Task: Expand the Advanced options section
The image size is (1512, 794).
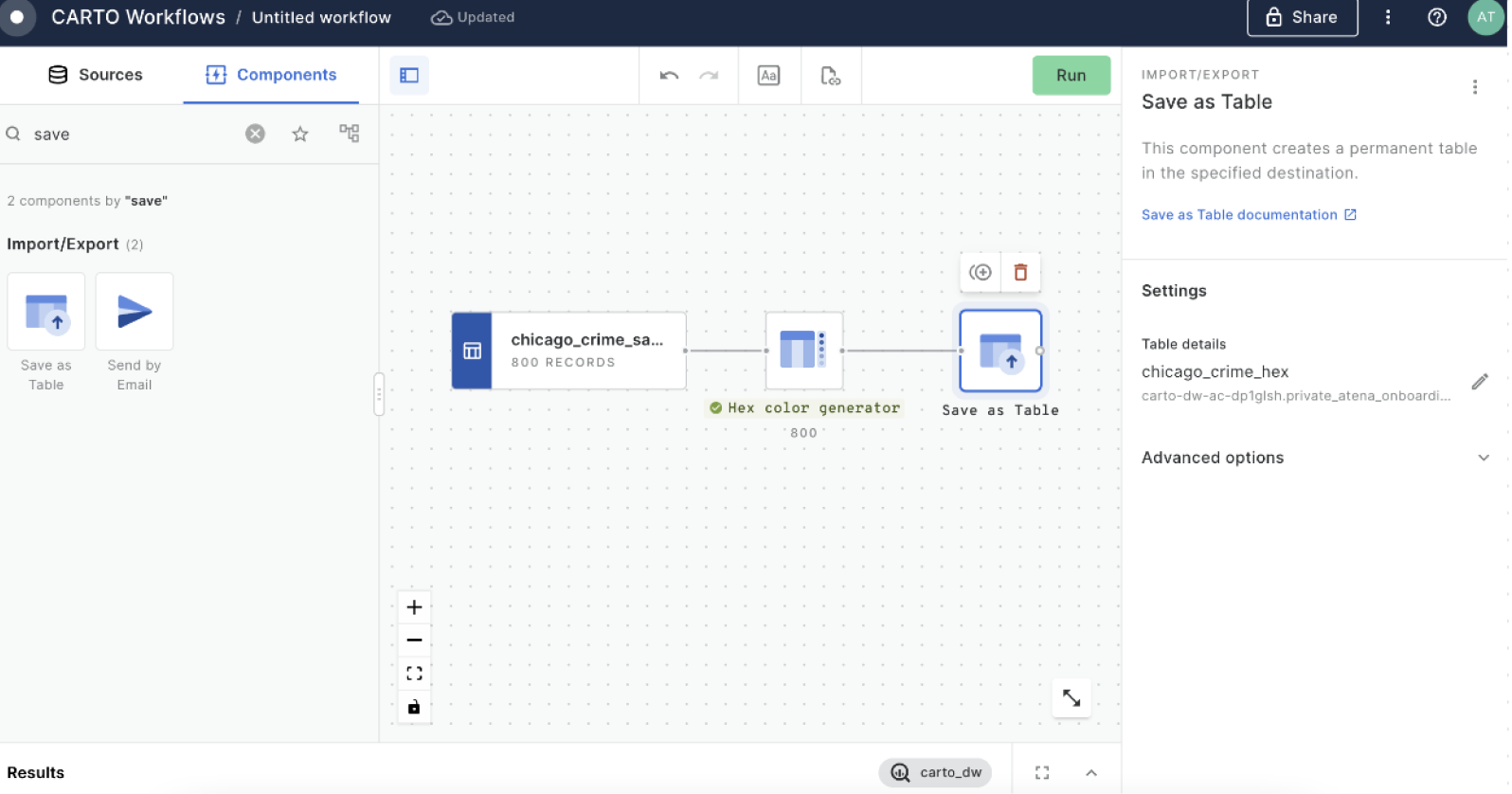Action: pos(1315,458)
